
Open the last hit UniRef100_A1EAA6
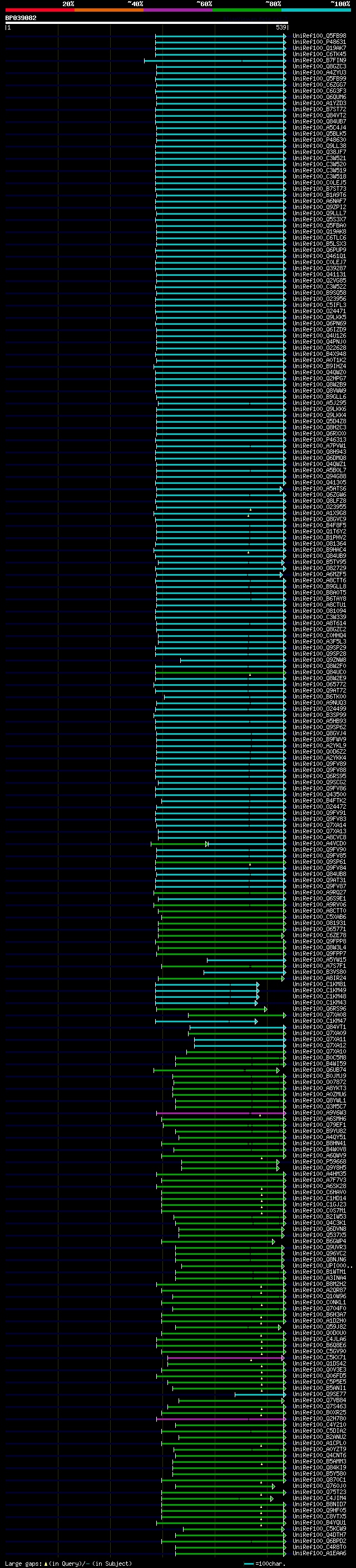pos(319,1554)
